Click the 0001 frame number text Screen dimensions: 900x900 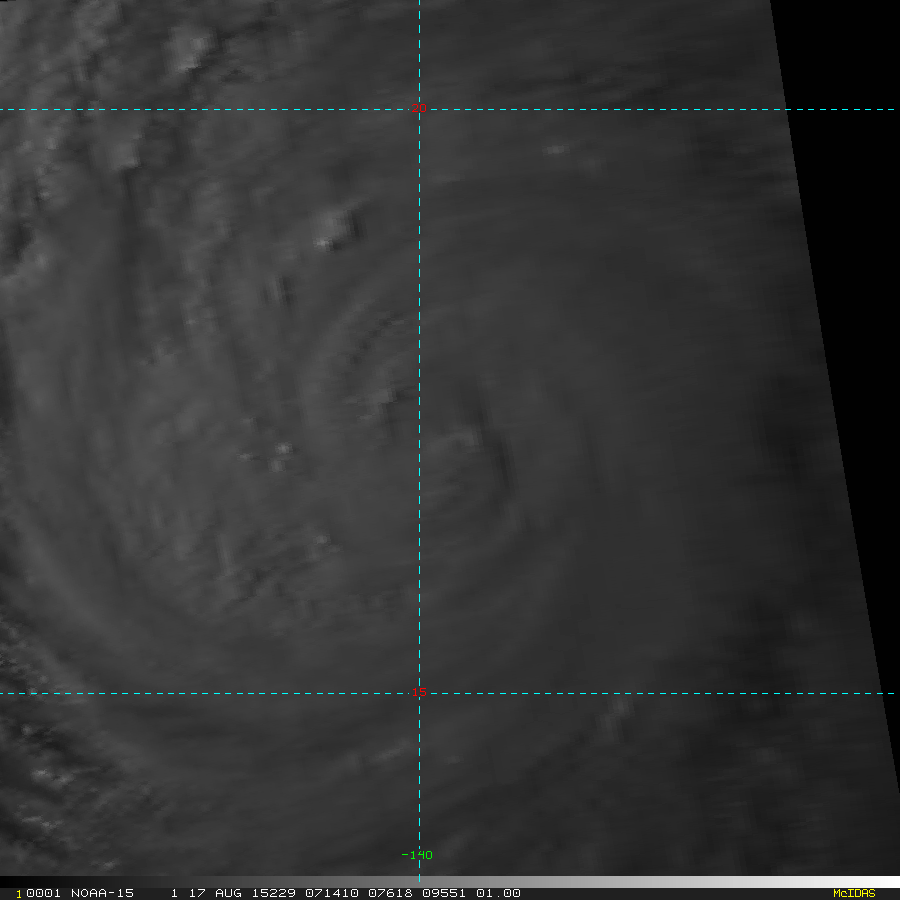coord(43,893)
